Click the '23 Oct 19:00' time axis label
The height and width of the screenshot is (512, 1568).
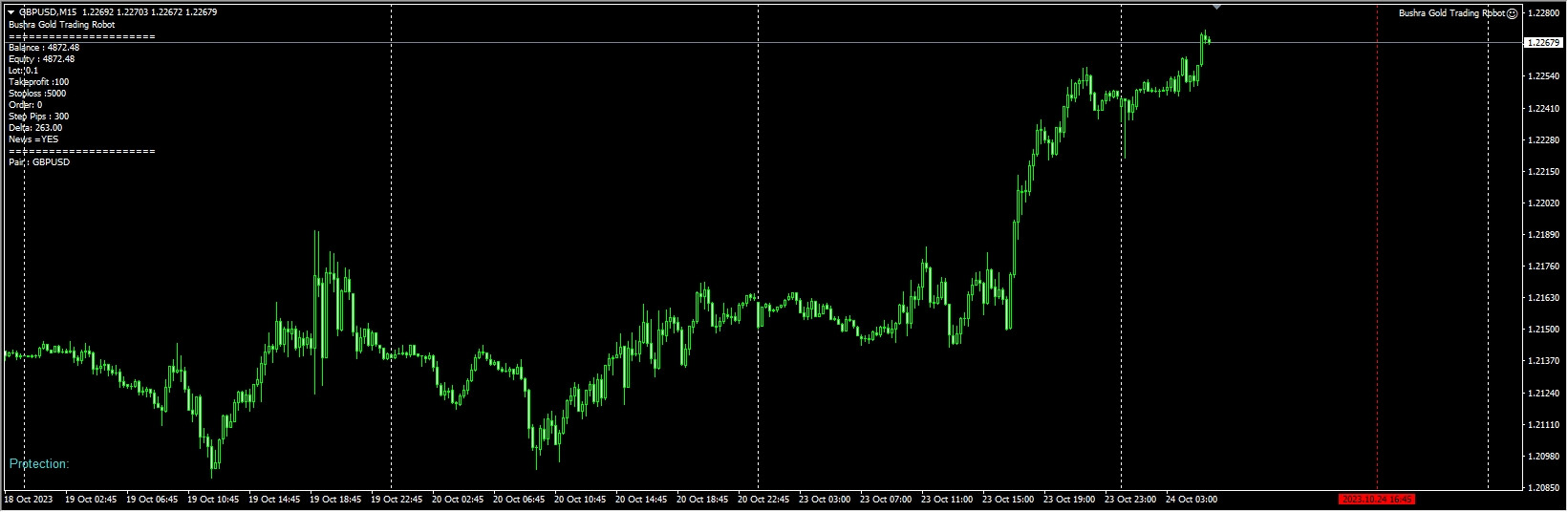coord(1069,500)
